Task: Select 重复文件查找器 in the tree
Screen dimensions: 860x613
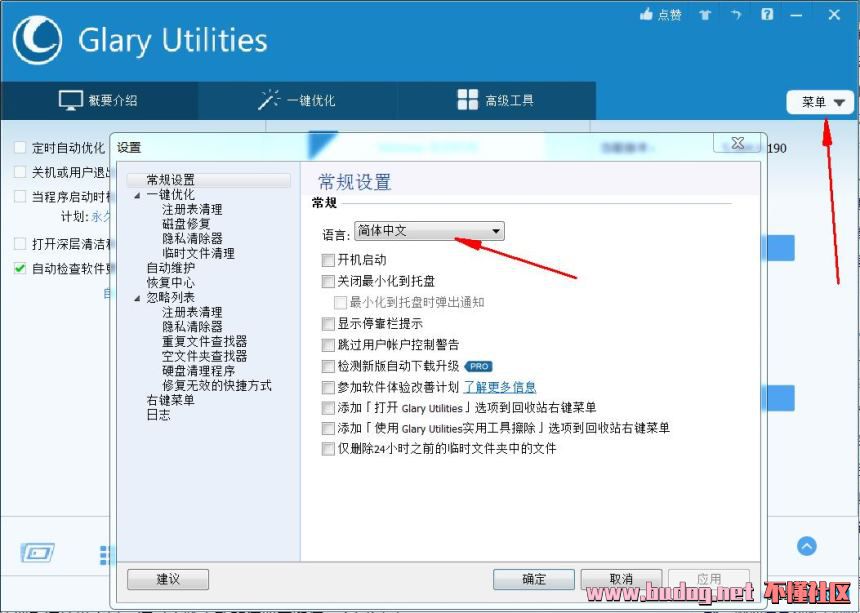Action: point(204,342)
